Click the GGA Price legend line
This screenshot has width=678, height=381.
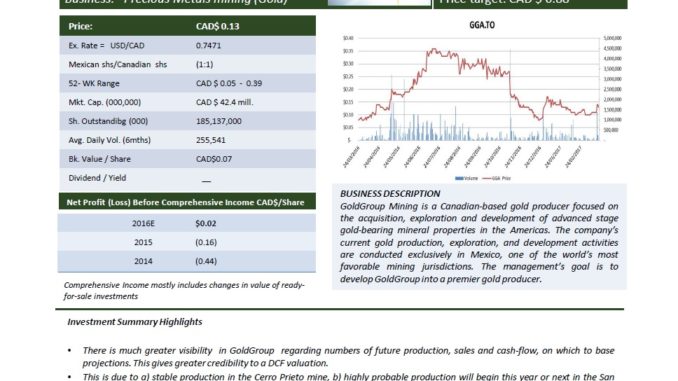tap(486, 178)
